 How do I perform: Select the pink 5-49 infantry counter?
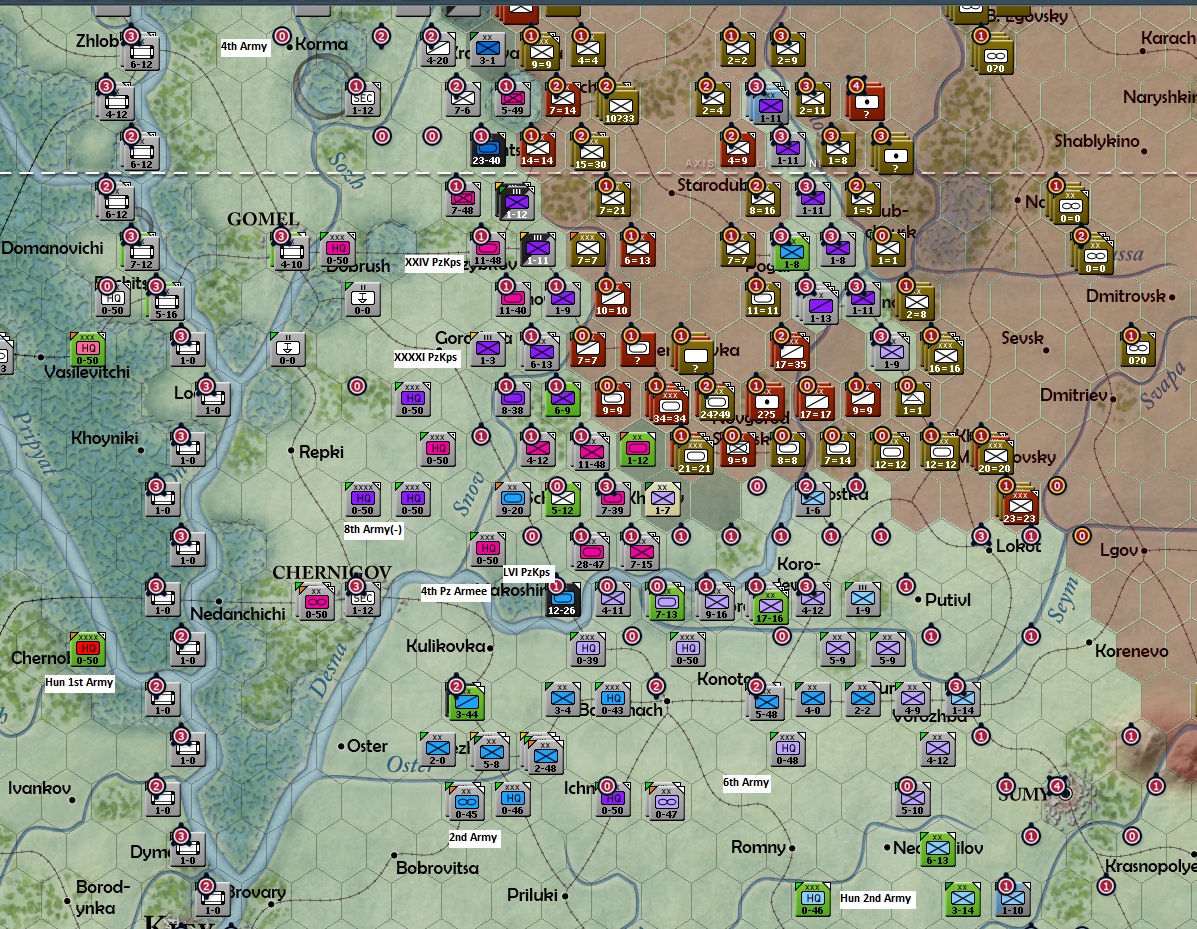pyautogui.click(x=512, y=100)
